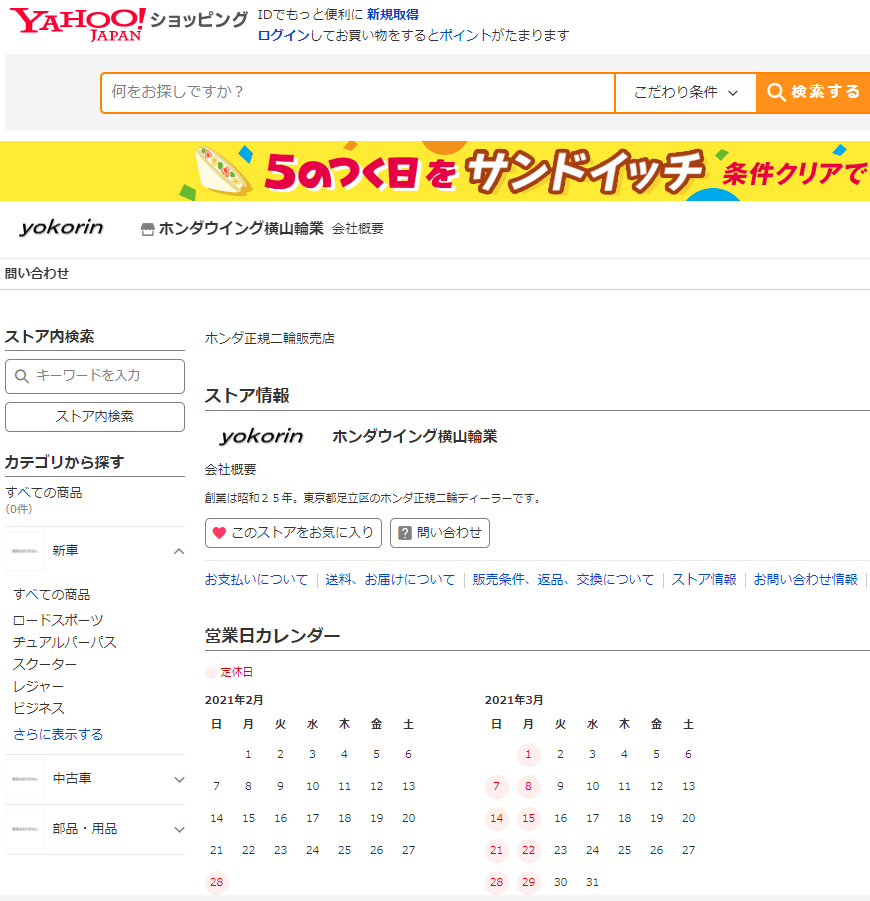Select すべての商品 under 新車

click(x=52, y=595)
